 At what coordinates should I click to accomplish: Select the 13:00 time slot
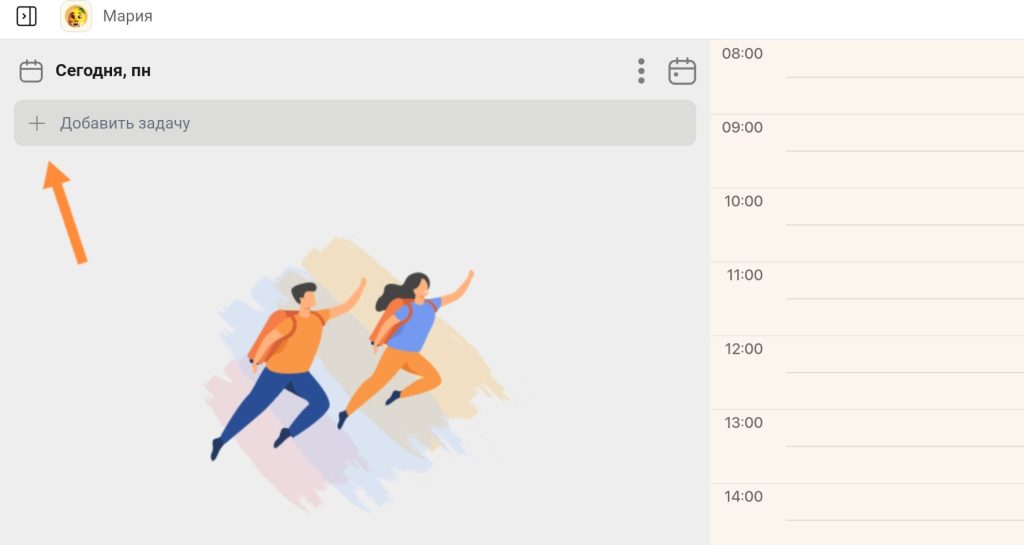point(904,446)
